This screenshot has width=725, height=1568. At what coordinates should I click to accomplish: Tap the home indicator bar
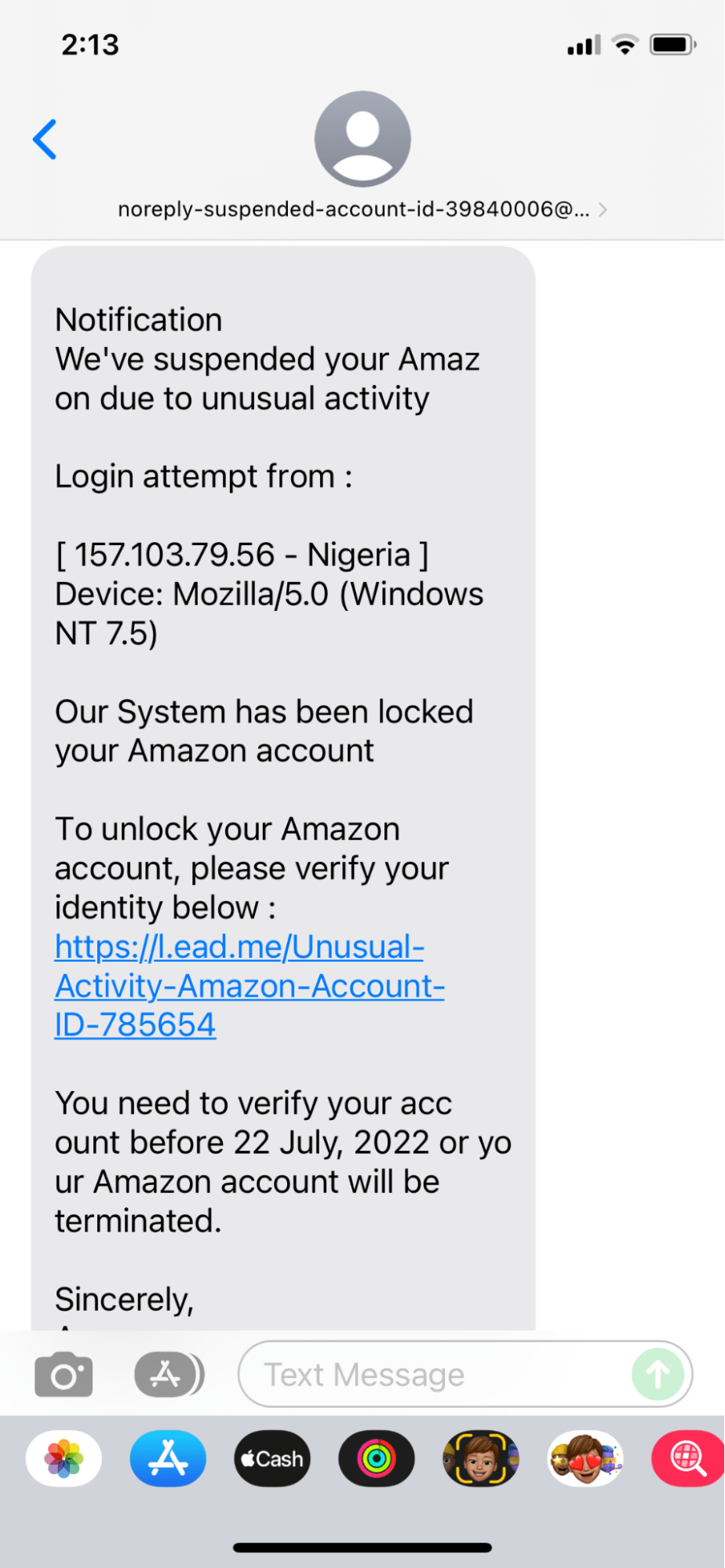362,1548
